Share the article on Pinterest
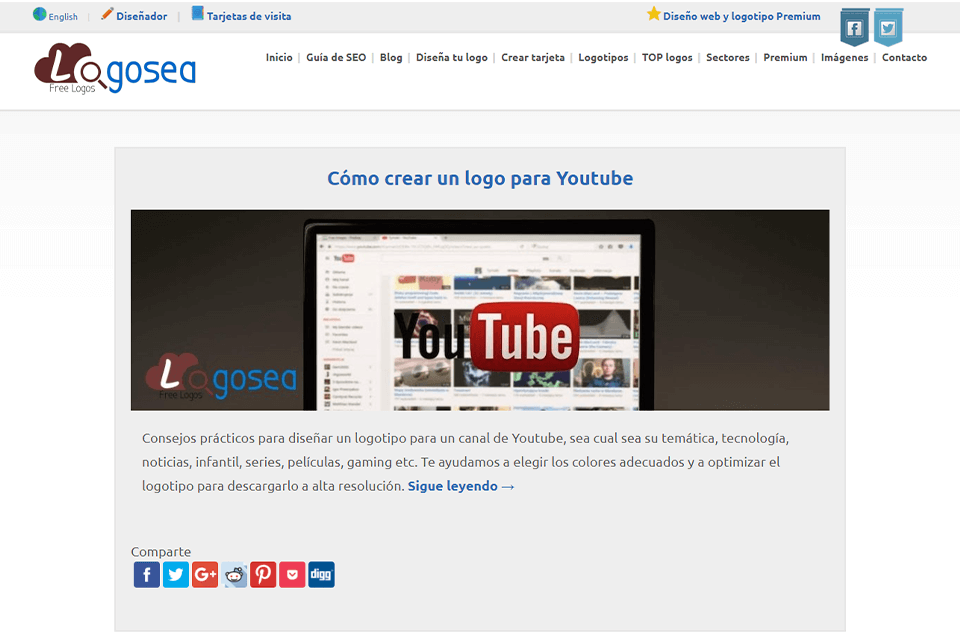Viewport: 960px width, 640px height. point(263,574)
